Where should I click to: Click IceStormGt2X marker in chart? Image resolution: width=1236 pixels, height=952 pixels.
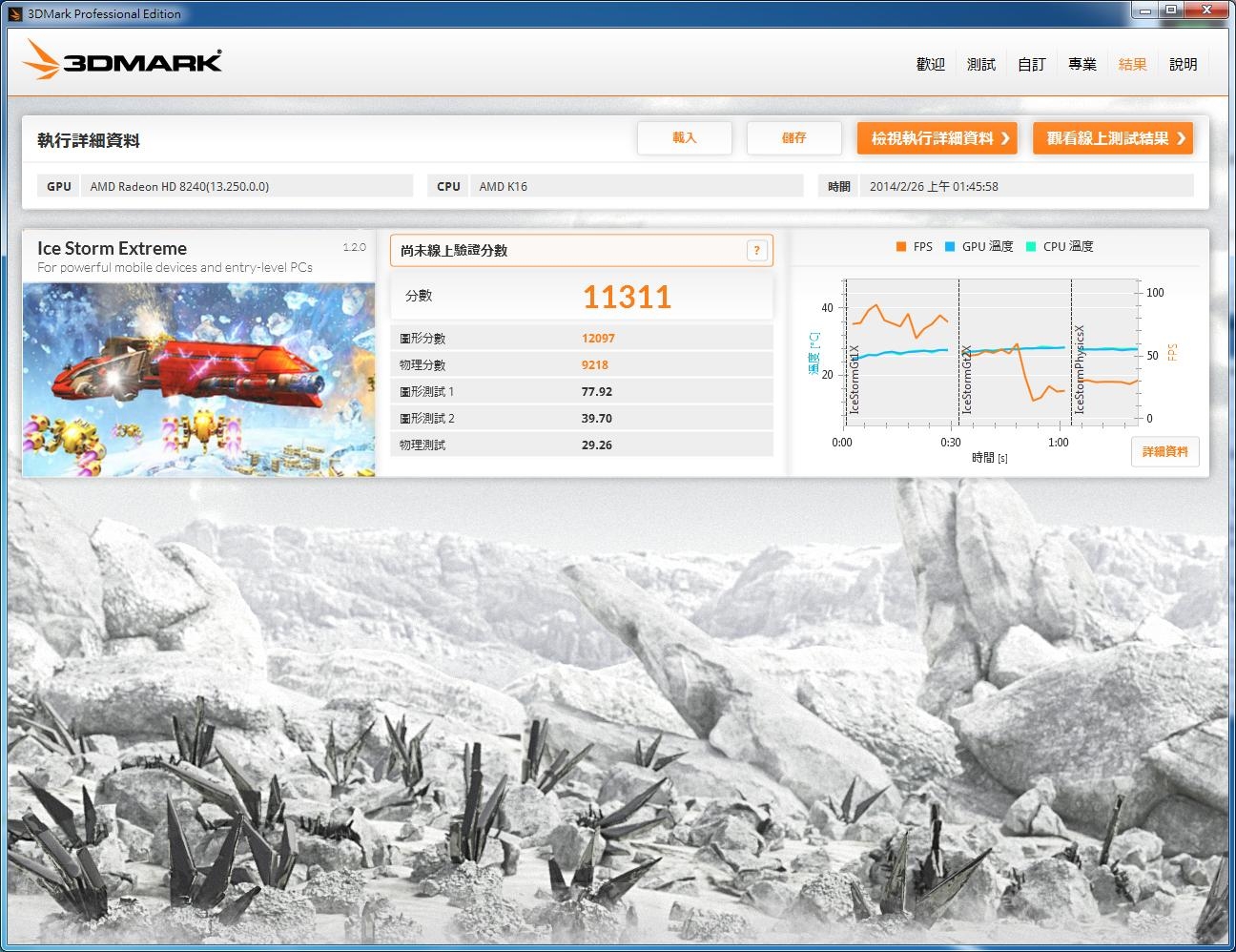click(x=967, y=379)
